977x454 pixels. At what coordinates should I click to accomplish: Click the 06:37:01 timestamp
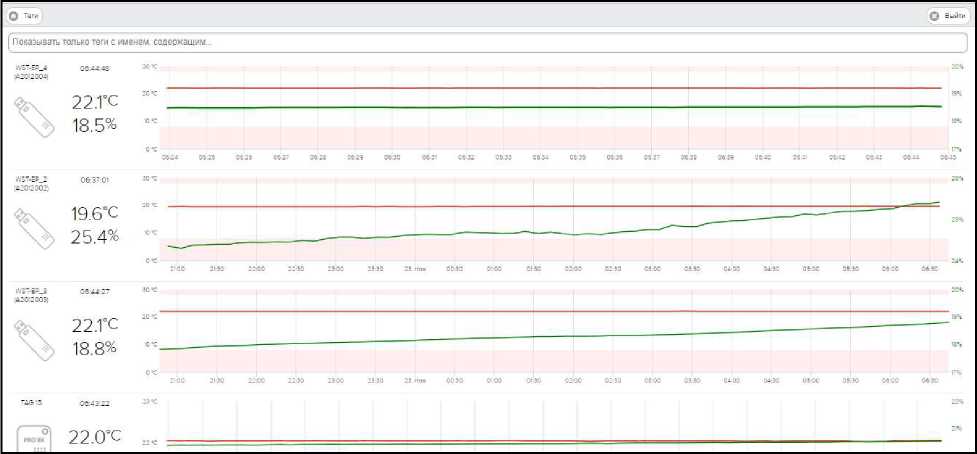click(95, 180)
